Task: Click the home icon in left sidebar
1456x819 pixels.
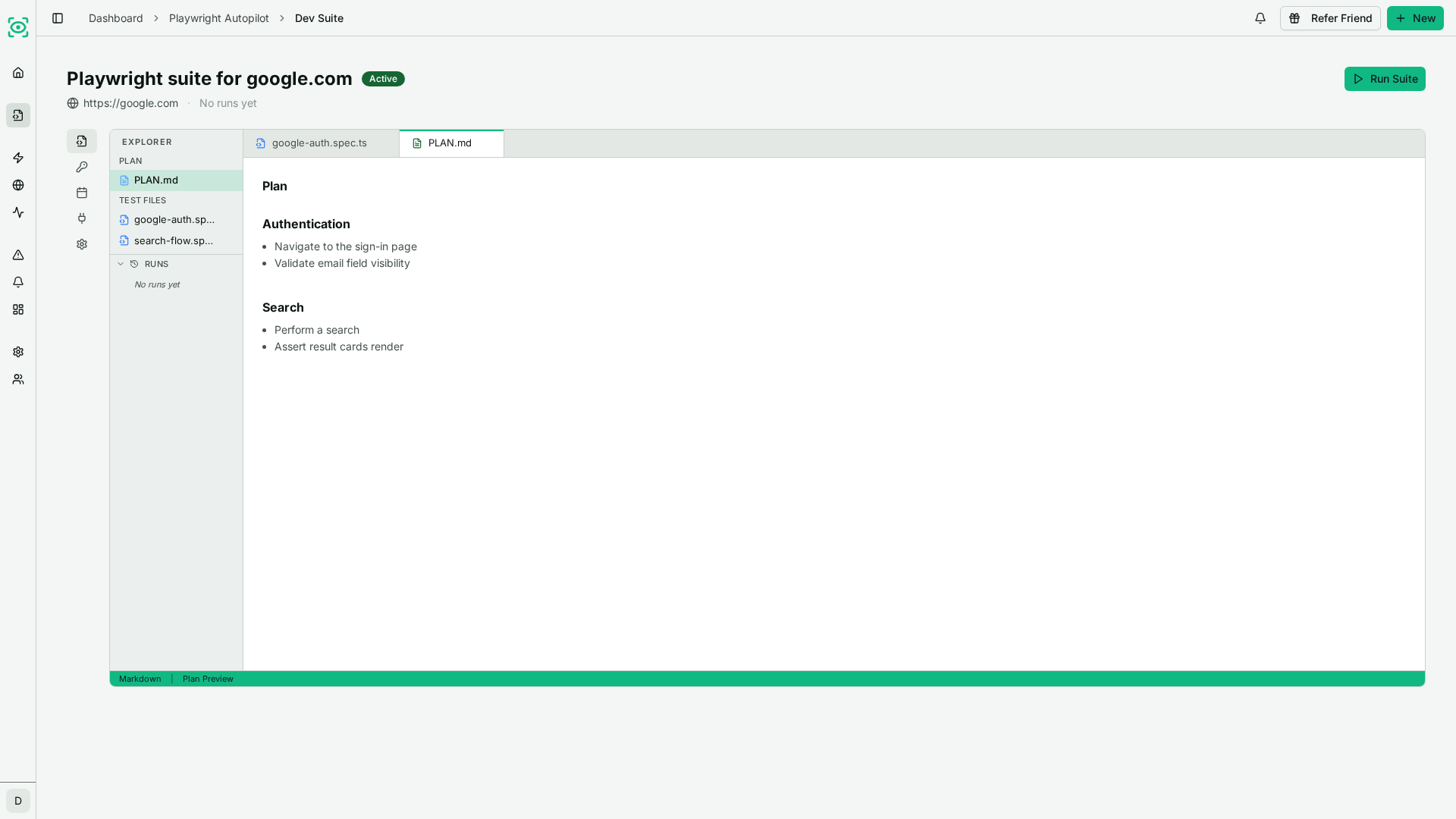Action: [18, 73]
